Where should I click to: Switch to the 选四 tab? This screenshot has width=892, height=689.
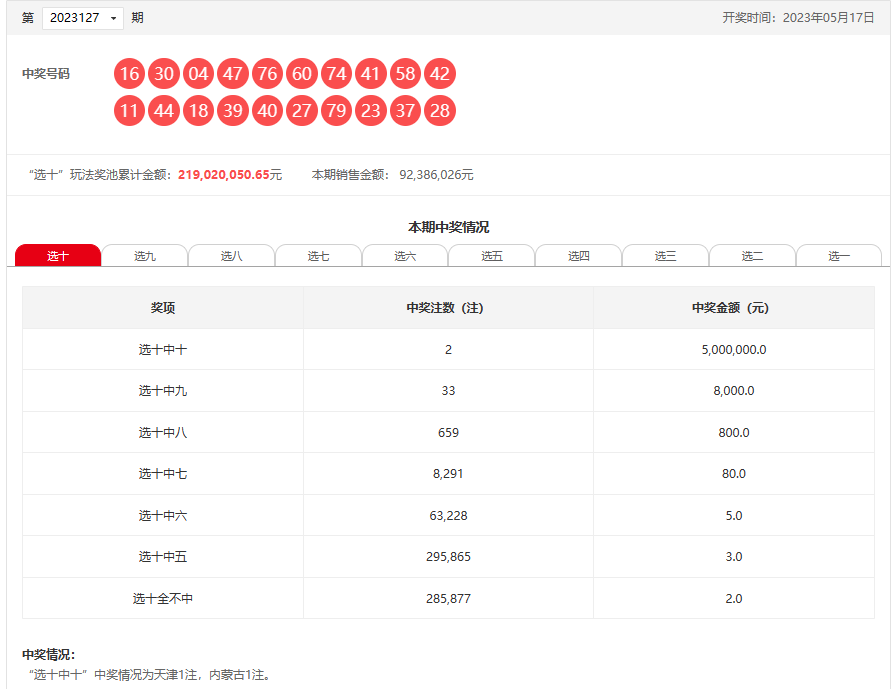(579, 256)
